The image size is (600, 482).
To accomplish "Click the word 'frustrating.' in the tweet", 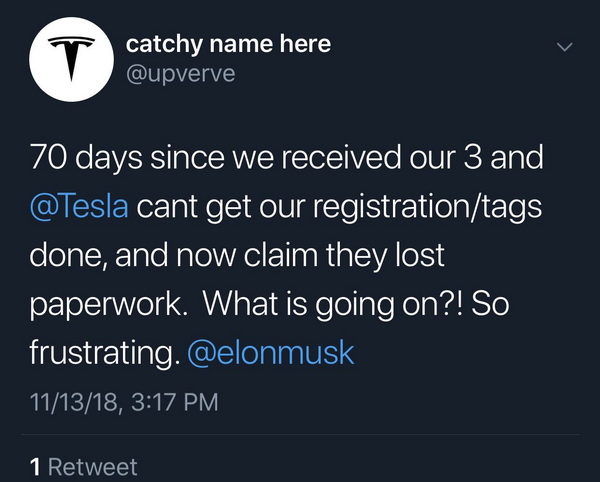I will click(105, 353).
